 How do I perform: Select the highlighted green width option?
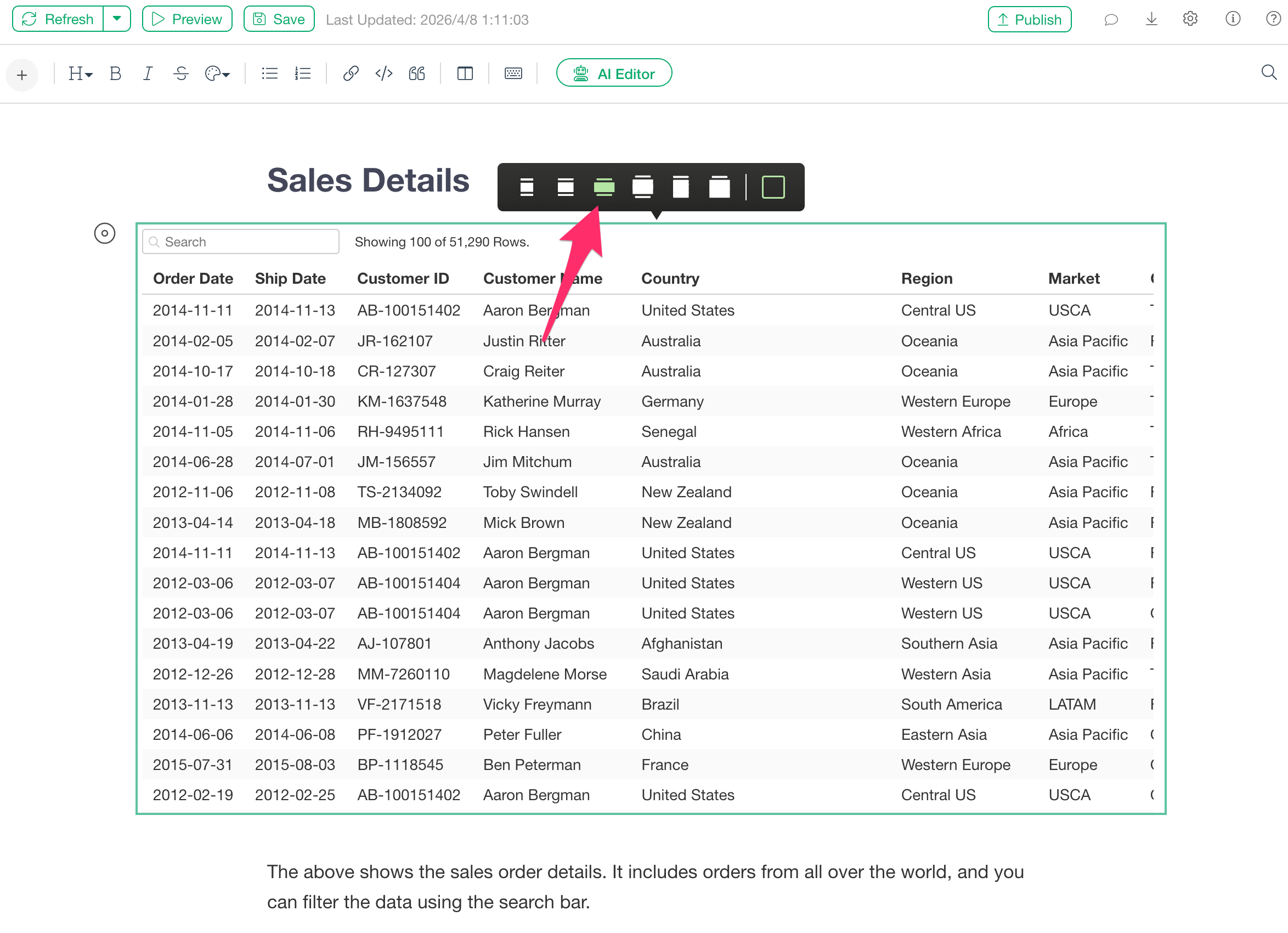pyautogui.click(x=603, y=187)
